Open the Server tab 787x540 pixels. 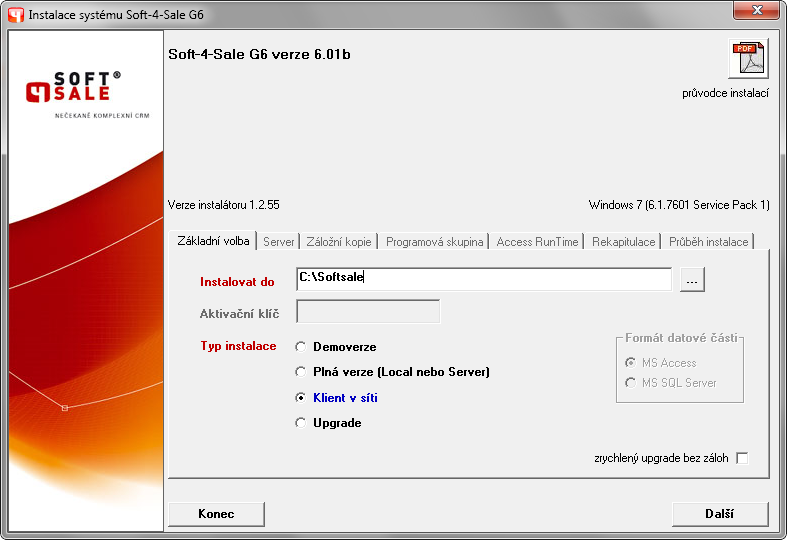coord(279,242)
